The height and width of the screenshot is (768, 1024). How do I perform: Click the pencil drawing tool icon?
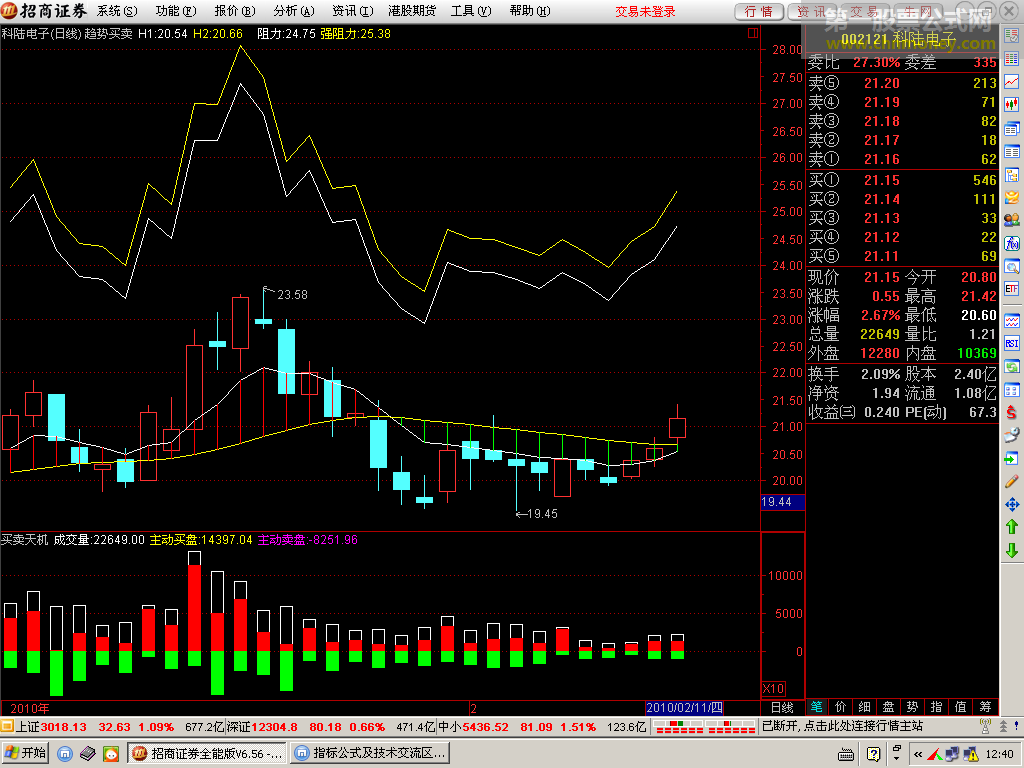[x=1012, y=482]
